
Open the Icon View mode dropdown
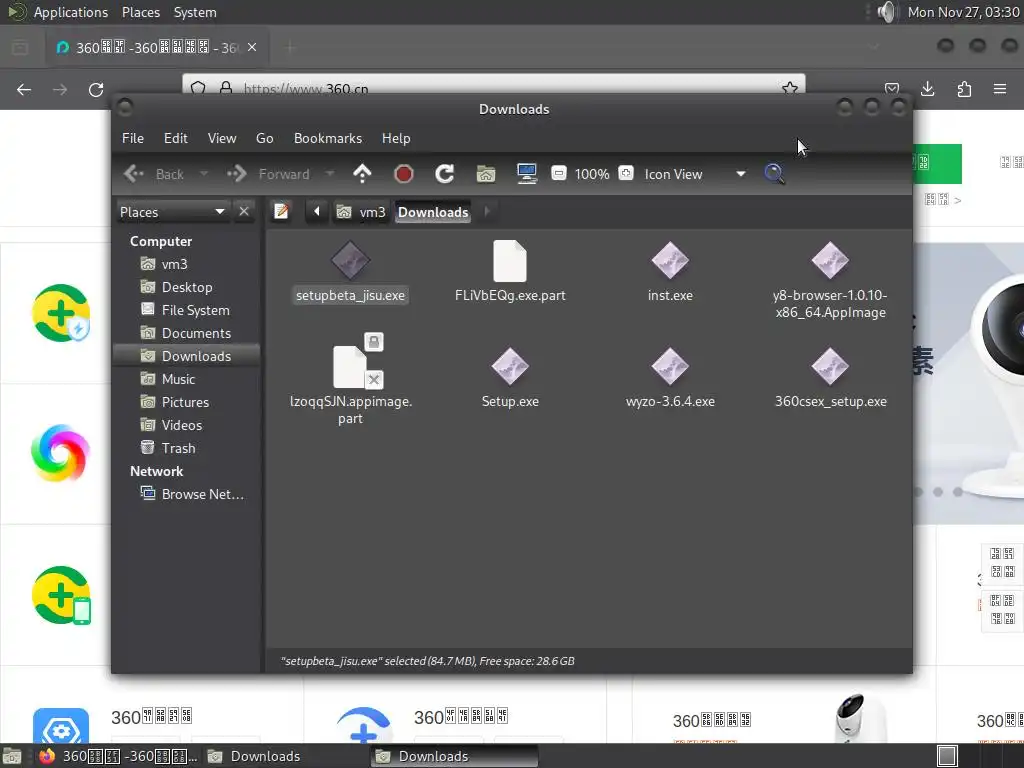(695, 174)
